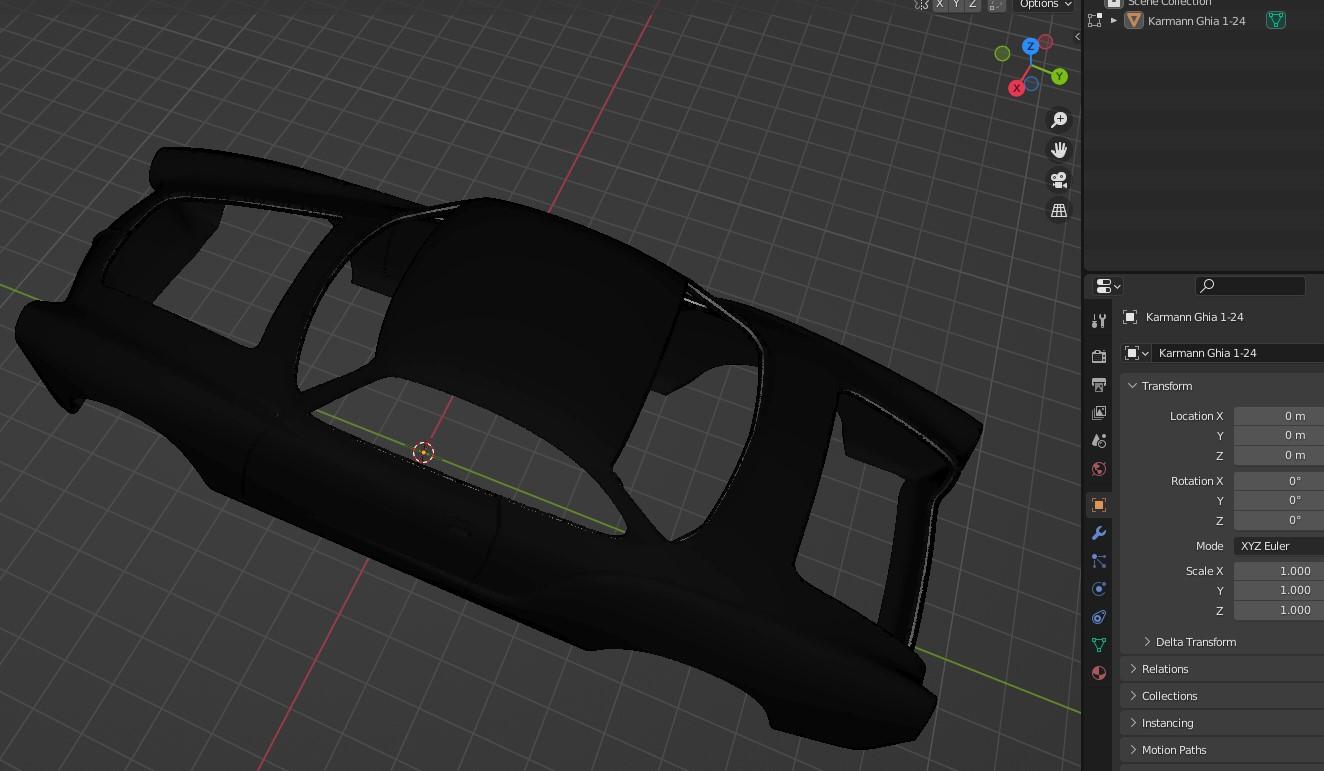
Task: Click the Scale Y field
Action: pos(1279,590)
